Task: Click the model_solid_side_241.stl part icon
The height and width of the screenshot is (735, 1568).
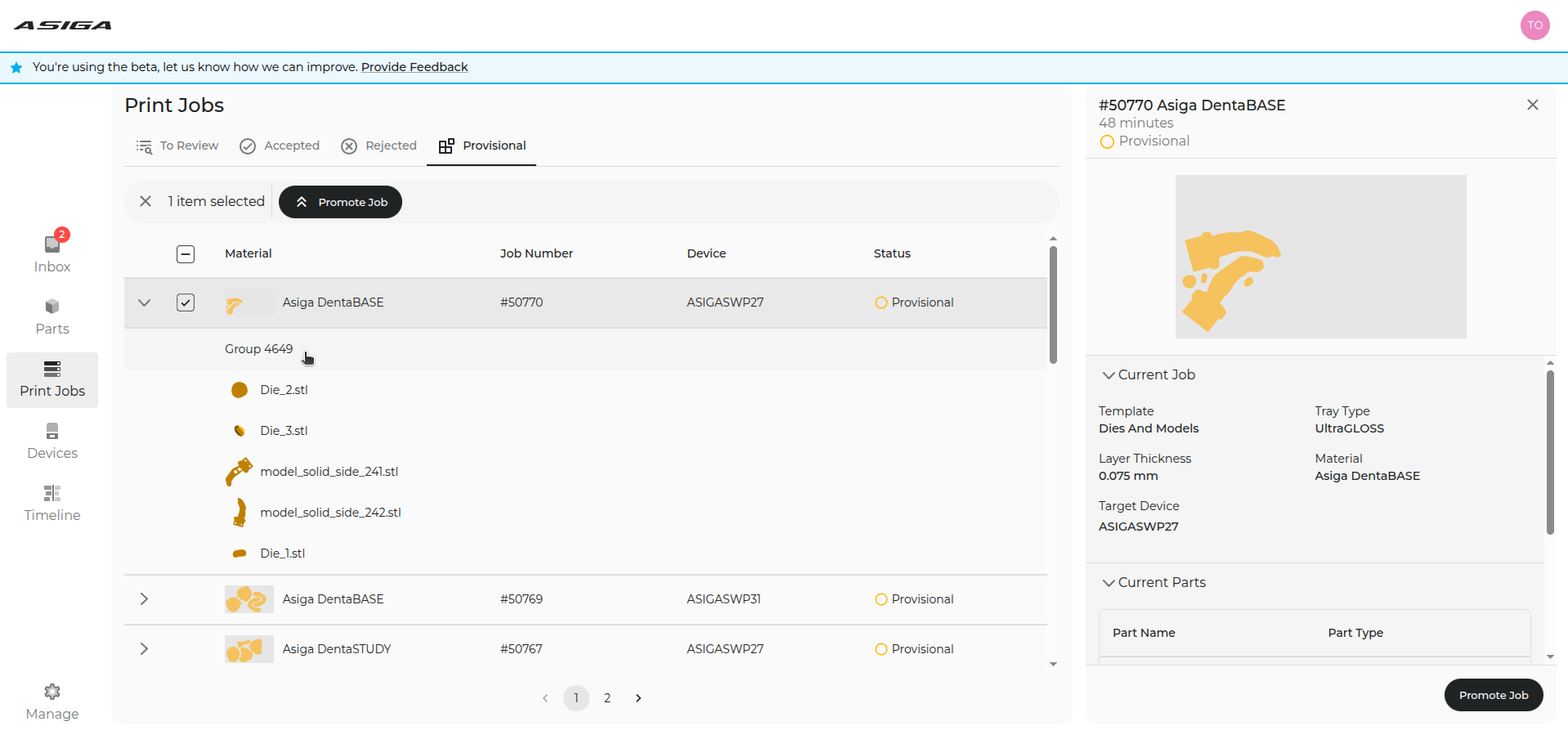Action: tap(239, 472)
